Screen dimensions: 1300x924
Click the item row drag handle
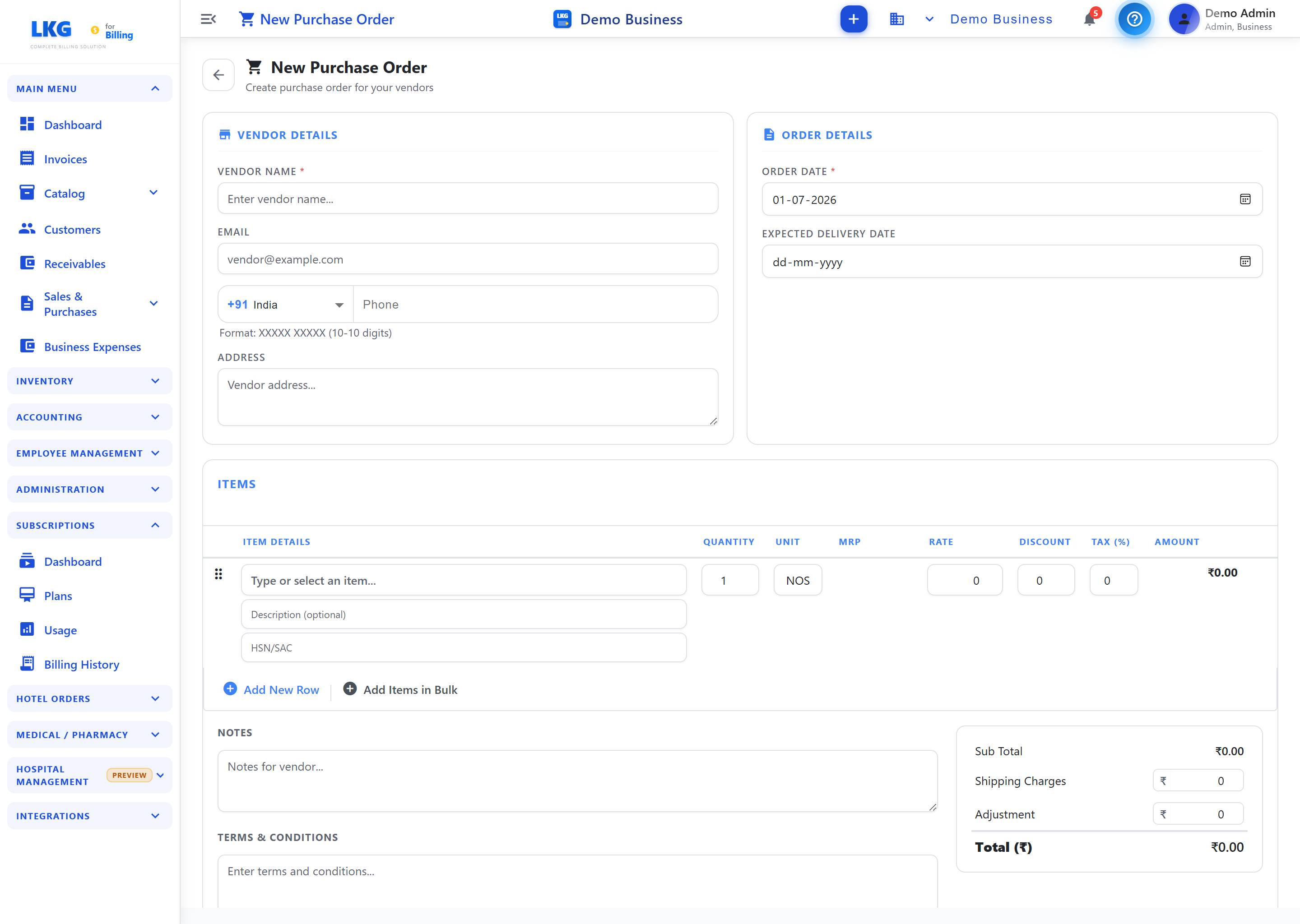pyautogui.click(x=218, y=574)
